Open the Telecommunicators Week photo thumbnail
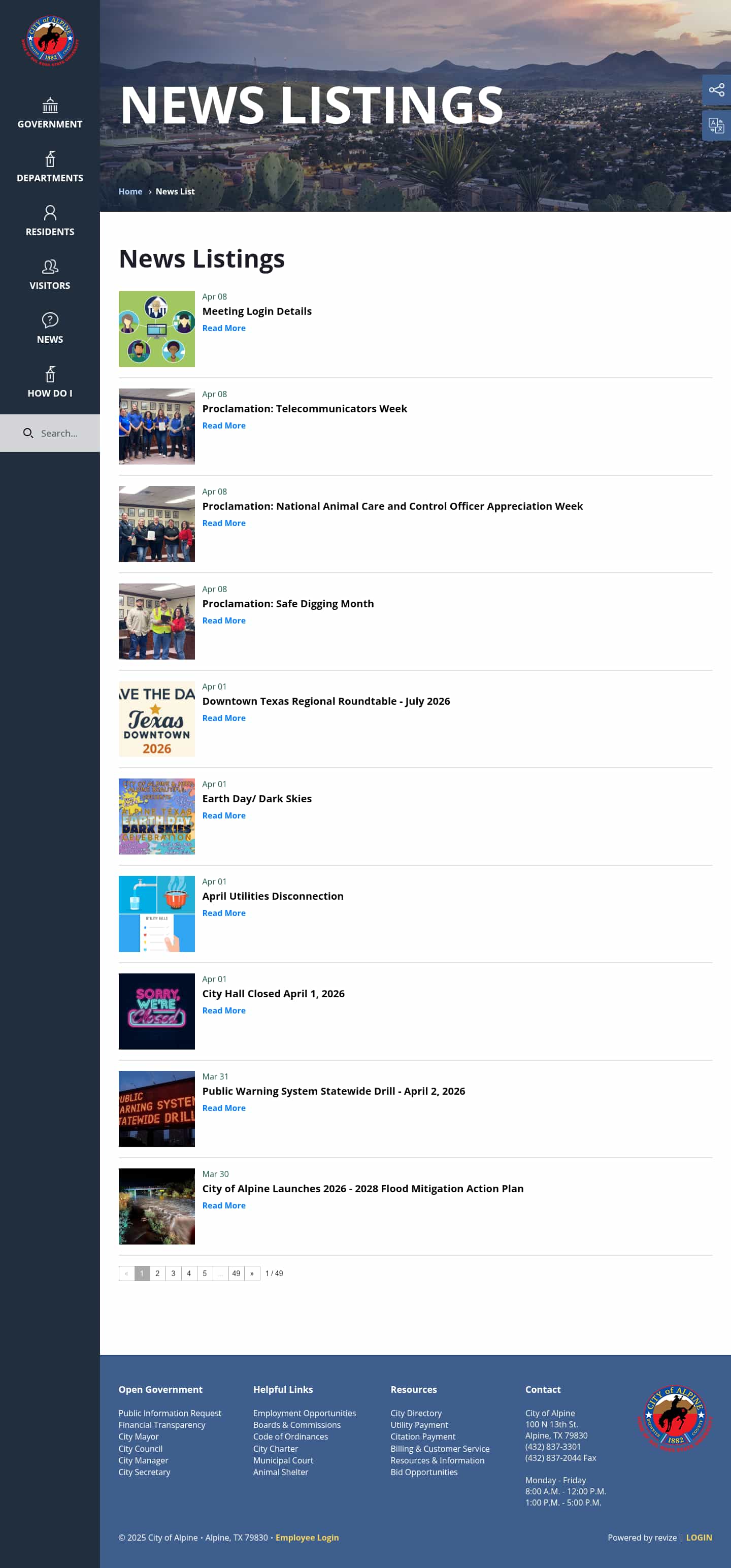Screen dimensions: 731x1568 (x=156, y=426)
